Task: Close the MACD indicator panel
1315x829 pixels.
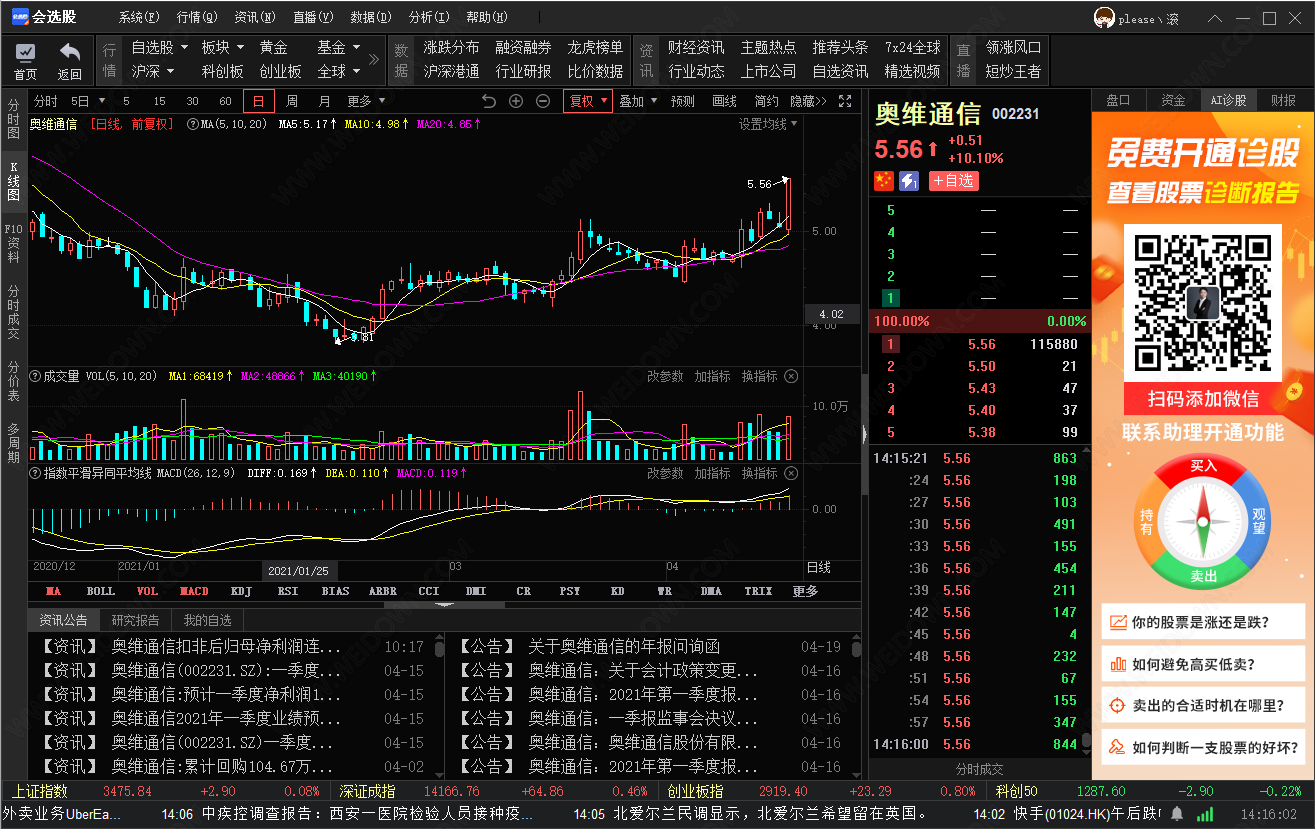Action: pos(791,473)
